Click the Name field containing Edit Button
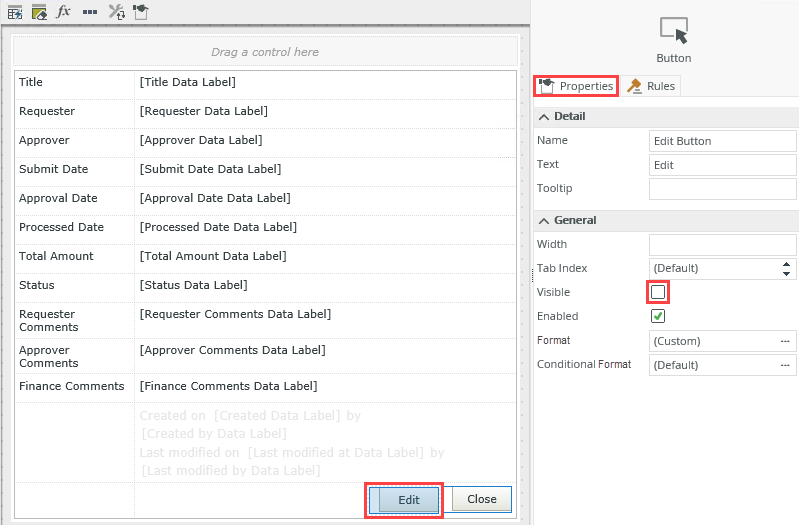The height and width of the screenshot is (525, 799). (x=722, y=141)
